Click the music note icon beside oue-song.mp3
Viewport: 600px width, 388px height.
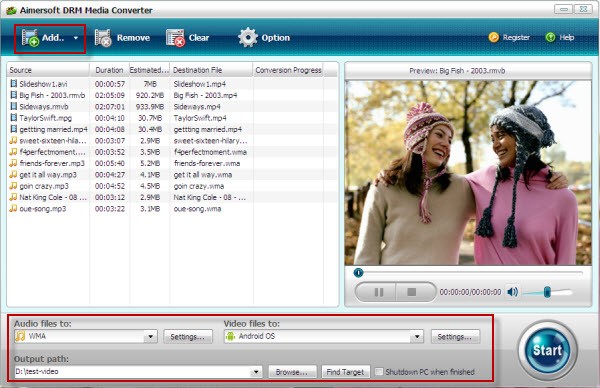13,209
